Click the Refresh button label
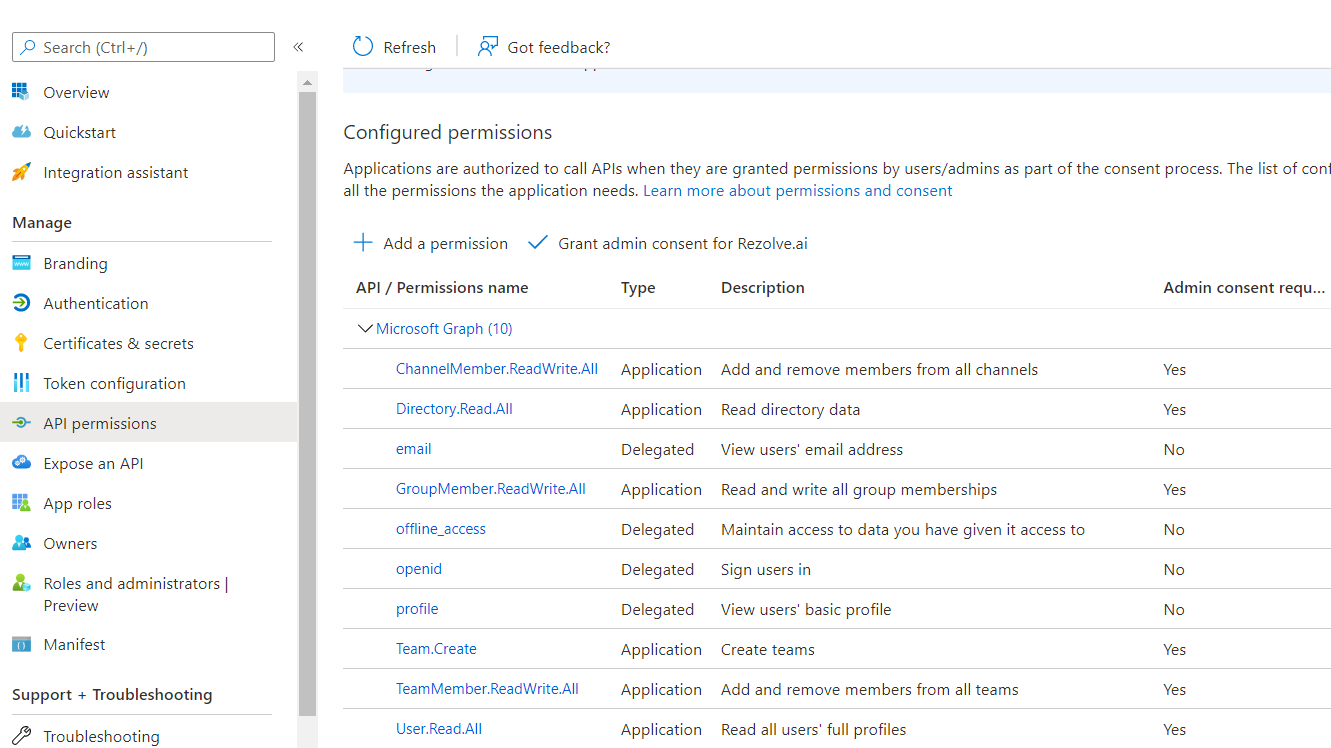The width and height of the screenshot is (1331, 748). click(409, 47)
